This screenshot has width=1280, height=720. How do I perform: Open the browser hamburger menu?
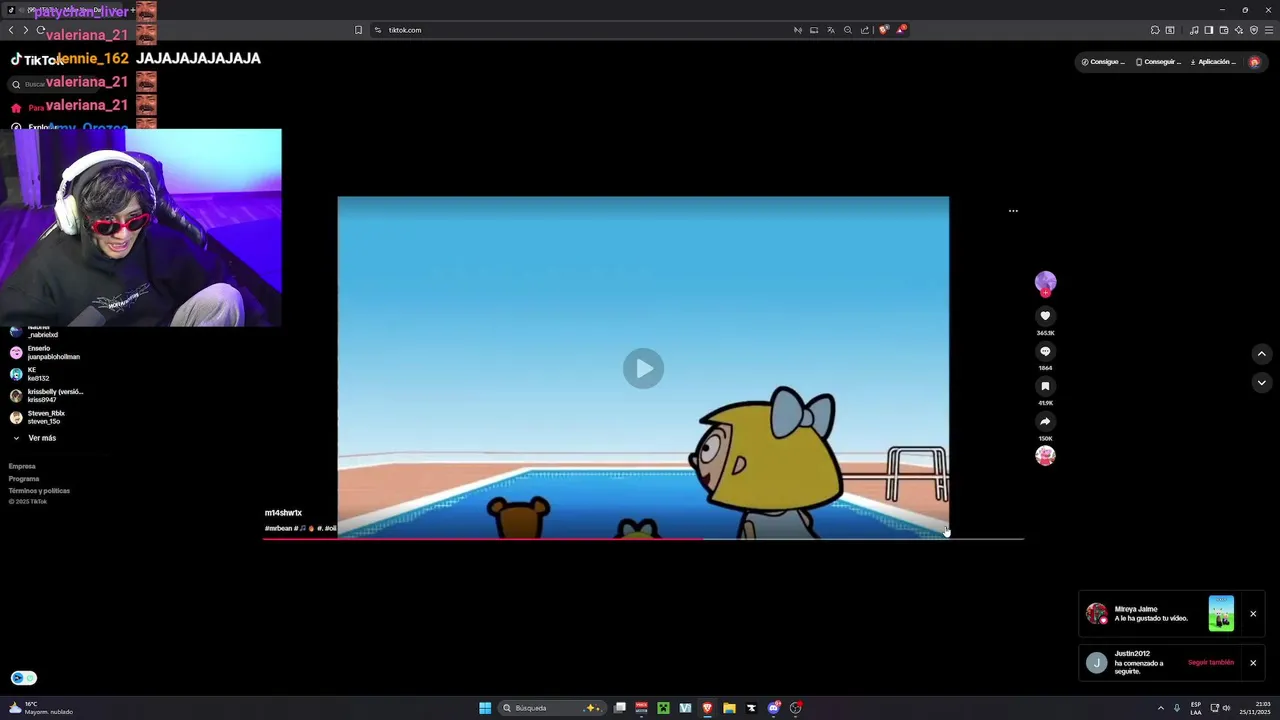pyautogui.click(x=1269, y=30)
